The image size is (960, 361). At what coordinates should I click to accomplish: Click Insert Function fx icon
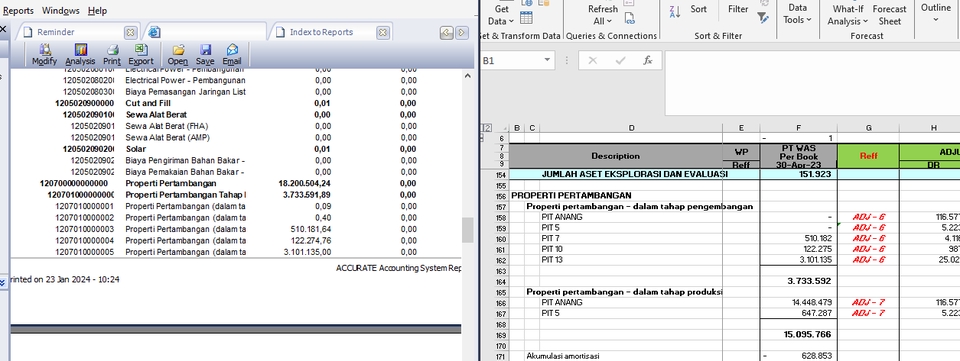[x=648, y=61]
